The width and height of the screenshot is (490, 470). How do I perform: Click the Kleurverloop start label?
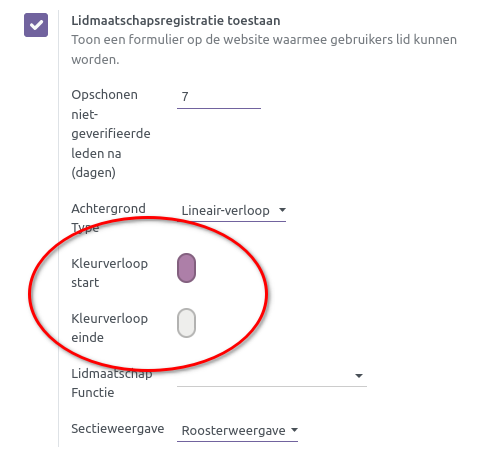(110, 273)
